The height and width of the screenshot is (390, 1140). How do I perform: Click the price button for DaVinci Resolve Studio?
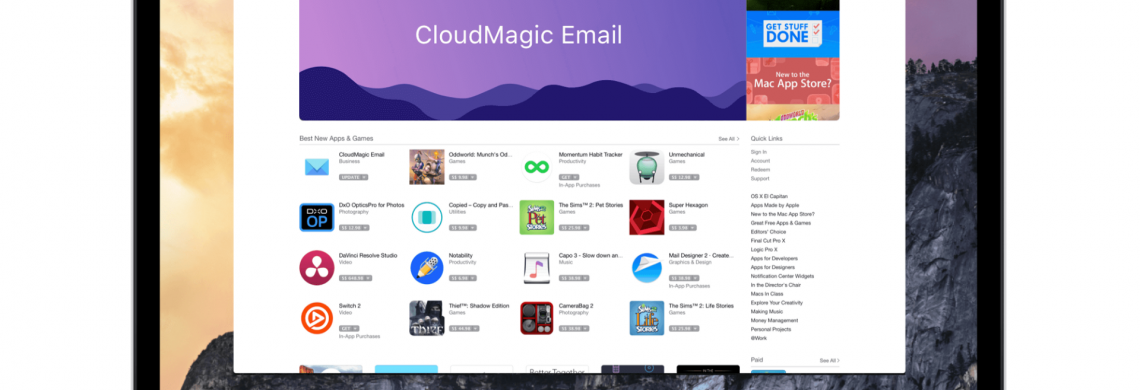point(356,278)
